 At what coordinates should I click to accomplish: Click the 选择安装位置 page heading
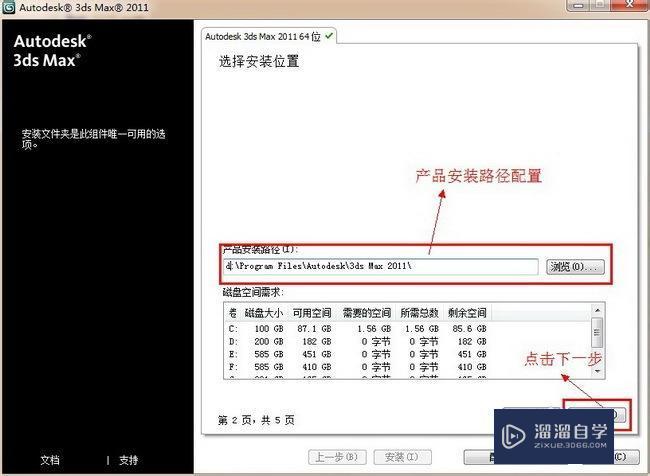pos(259,62)
